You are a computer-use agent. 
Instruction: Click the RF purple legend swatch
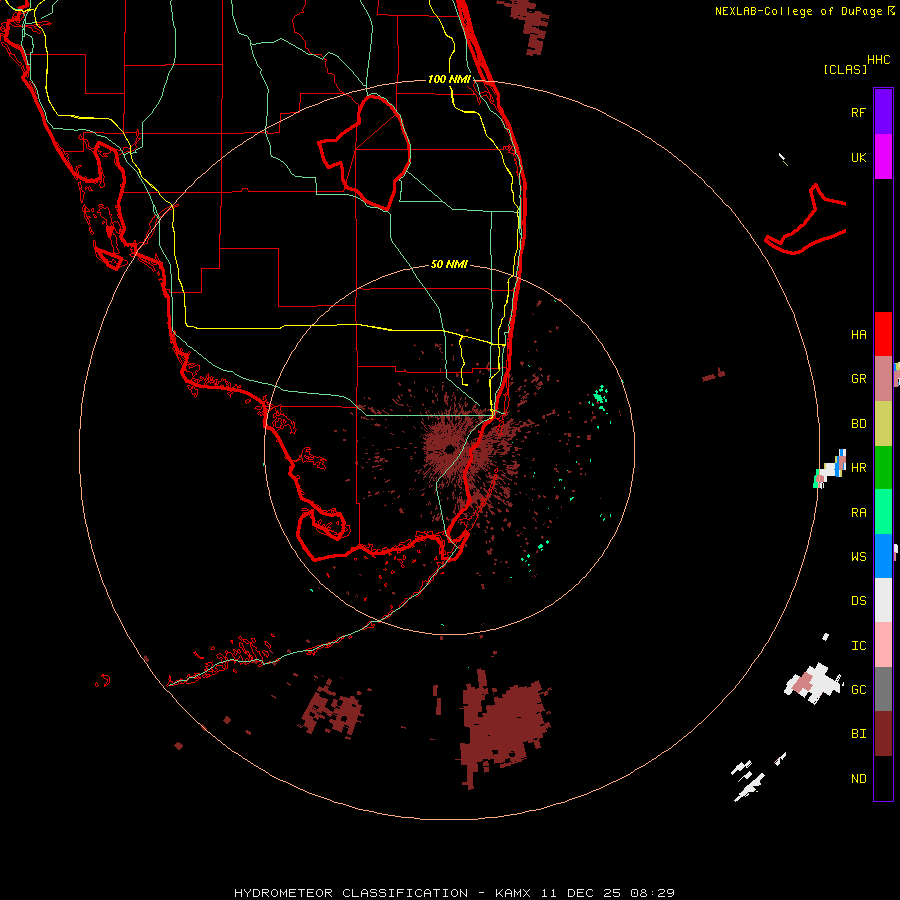click(x=883, y=111)
